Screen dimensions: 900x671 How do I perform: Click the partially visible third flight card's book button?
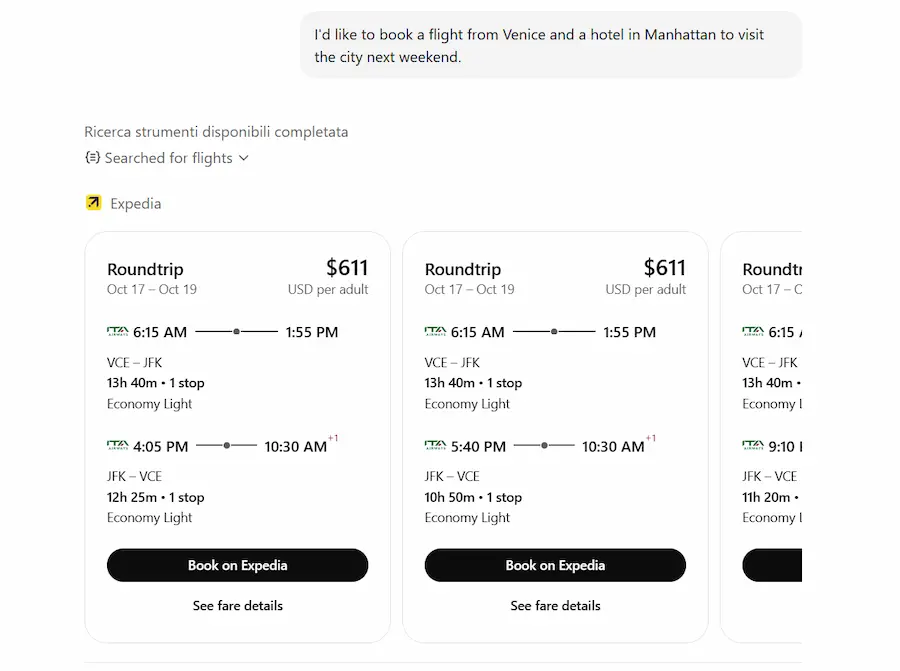772,565
